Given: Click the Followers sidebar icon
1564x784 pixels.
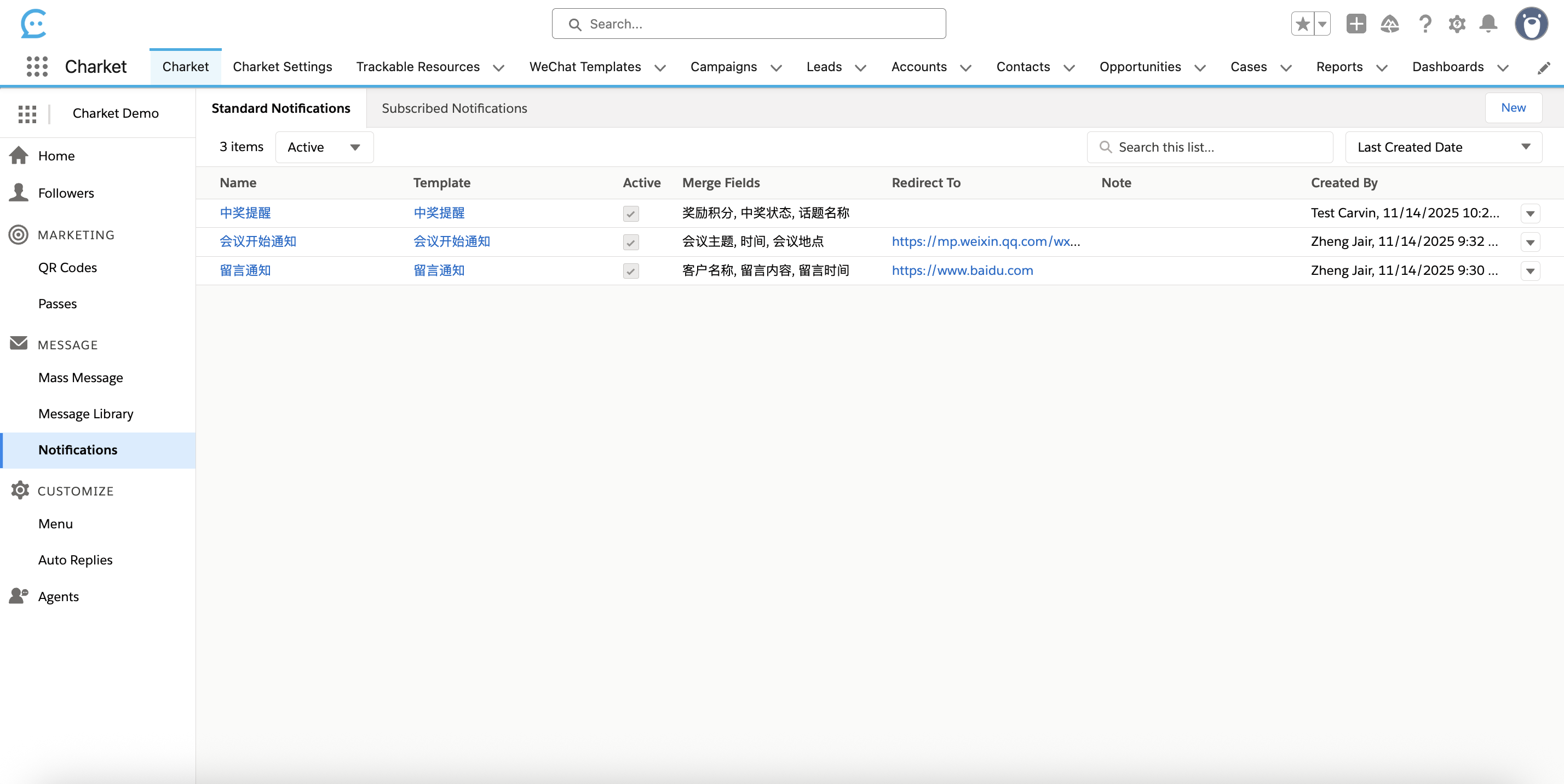Looking at the screenshot, I should [18, 192].
